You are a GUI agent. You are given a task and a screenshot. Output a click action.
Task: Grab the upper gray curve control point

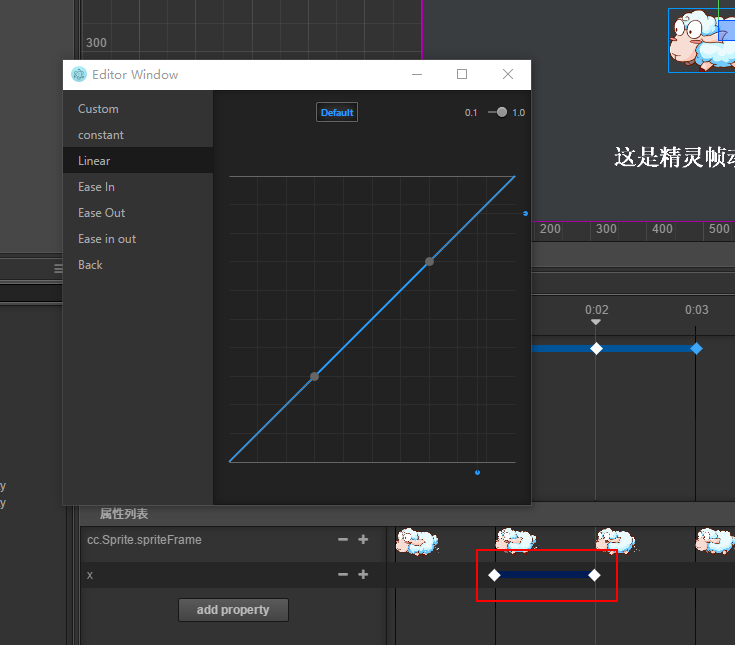[x=429, y=262]
